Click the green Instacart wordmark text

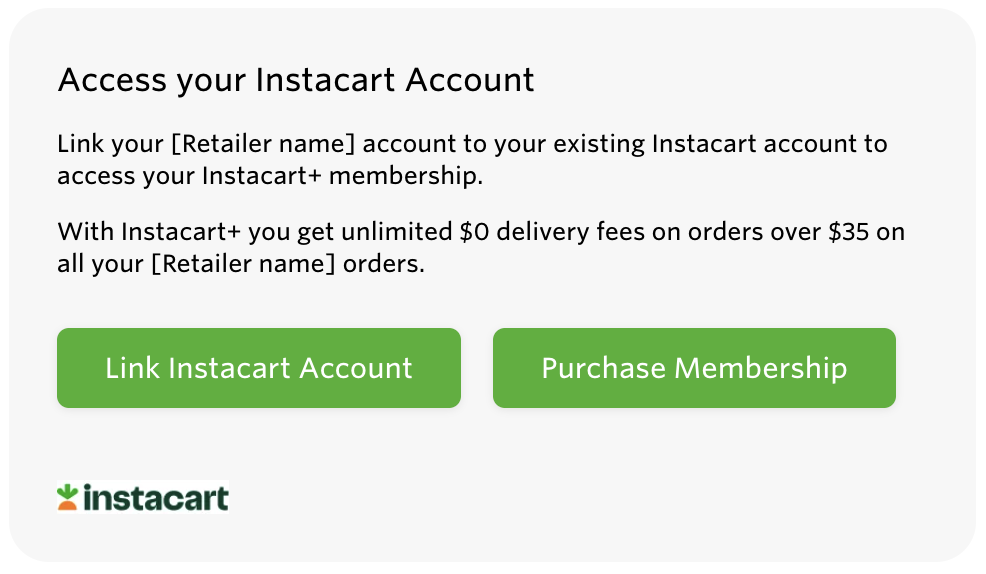click(155, 498)
